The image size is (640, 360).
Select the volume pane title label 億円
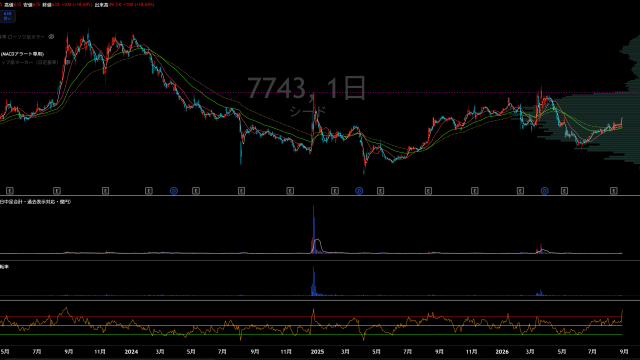pyautogui.click(x=36, y=202)
